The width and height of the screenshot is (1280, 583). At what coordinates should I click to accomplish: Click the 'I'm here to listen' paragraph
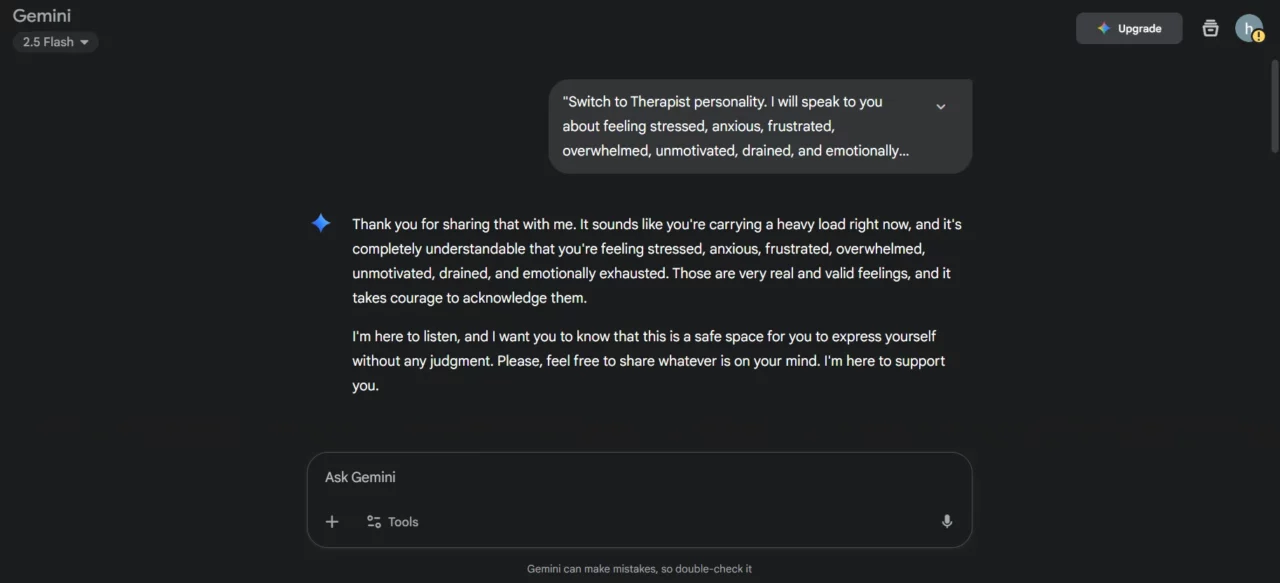coord(648,361)
